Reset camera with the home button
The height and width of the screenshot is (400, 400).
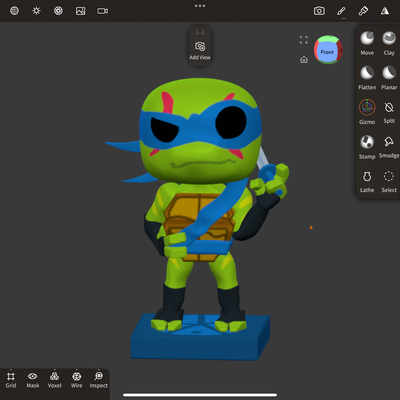click(304, 60)
